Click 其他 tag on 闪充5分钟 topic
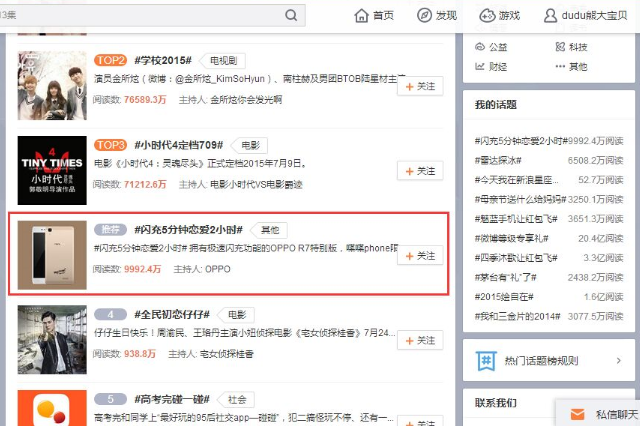This screenshot has height=426, width=640. click(269, 230)
